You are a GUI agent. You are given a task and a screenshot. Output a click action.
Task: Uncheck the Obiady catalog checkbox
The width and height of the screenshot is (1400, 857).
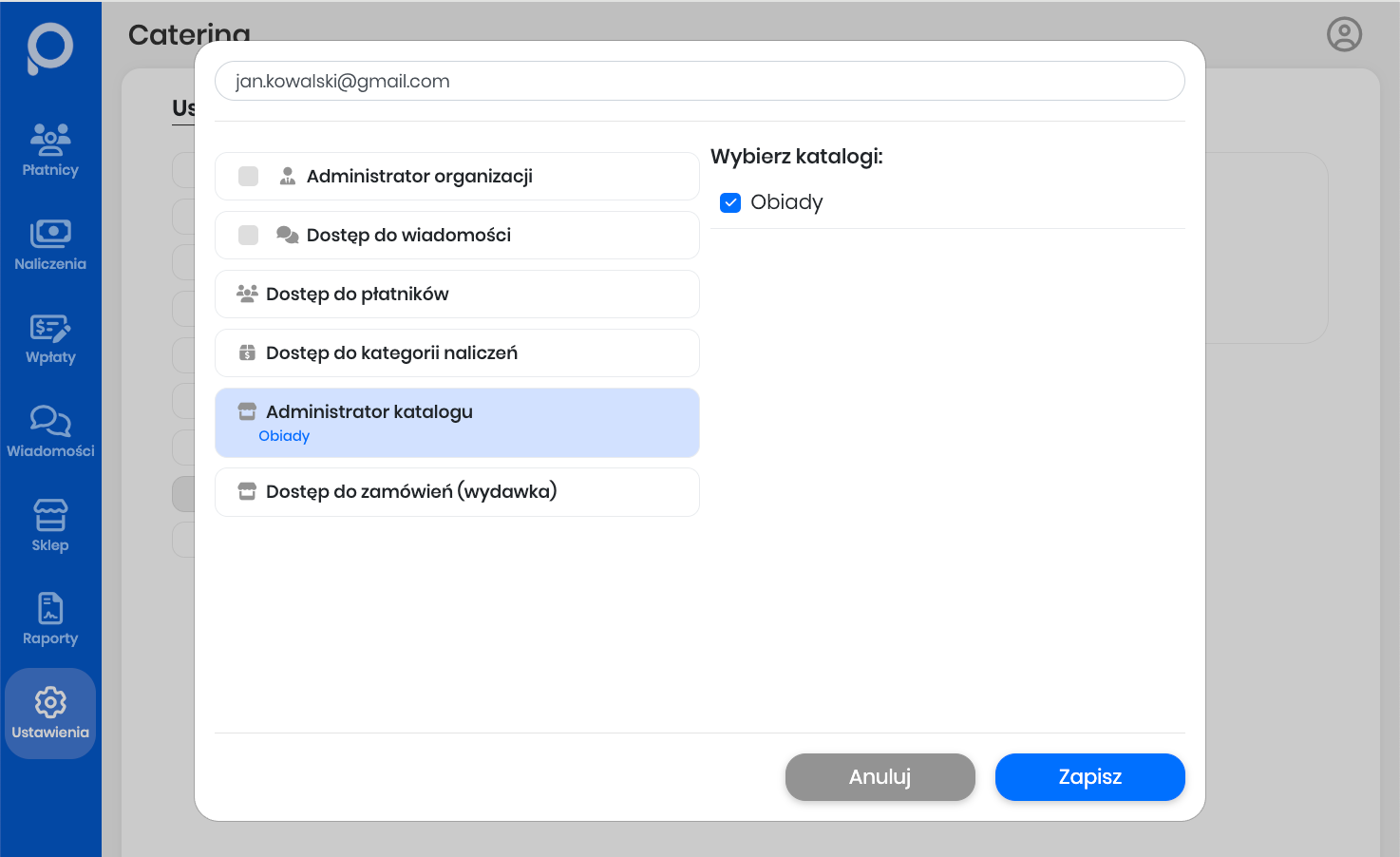point(730,202)
